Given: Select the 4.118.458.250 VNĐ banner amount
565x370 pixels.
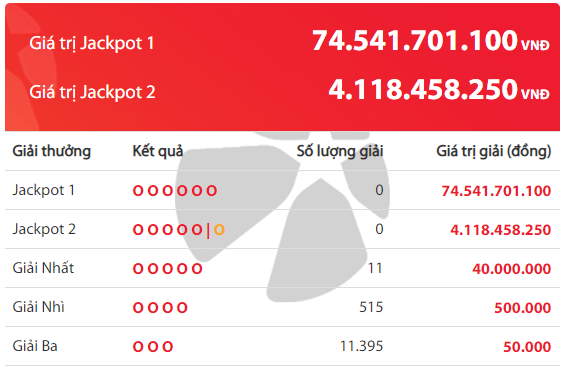Looking at the screenshot, I should (439, 89).
